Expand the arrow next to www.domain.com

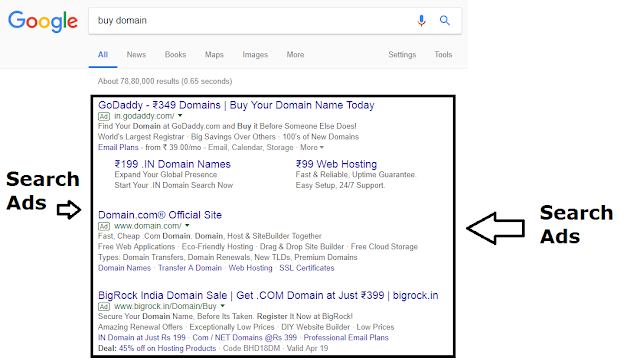click(x=187, y=225)
